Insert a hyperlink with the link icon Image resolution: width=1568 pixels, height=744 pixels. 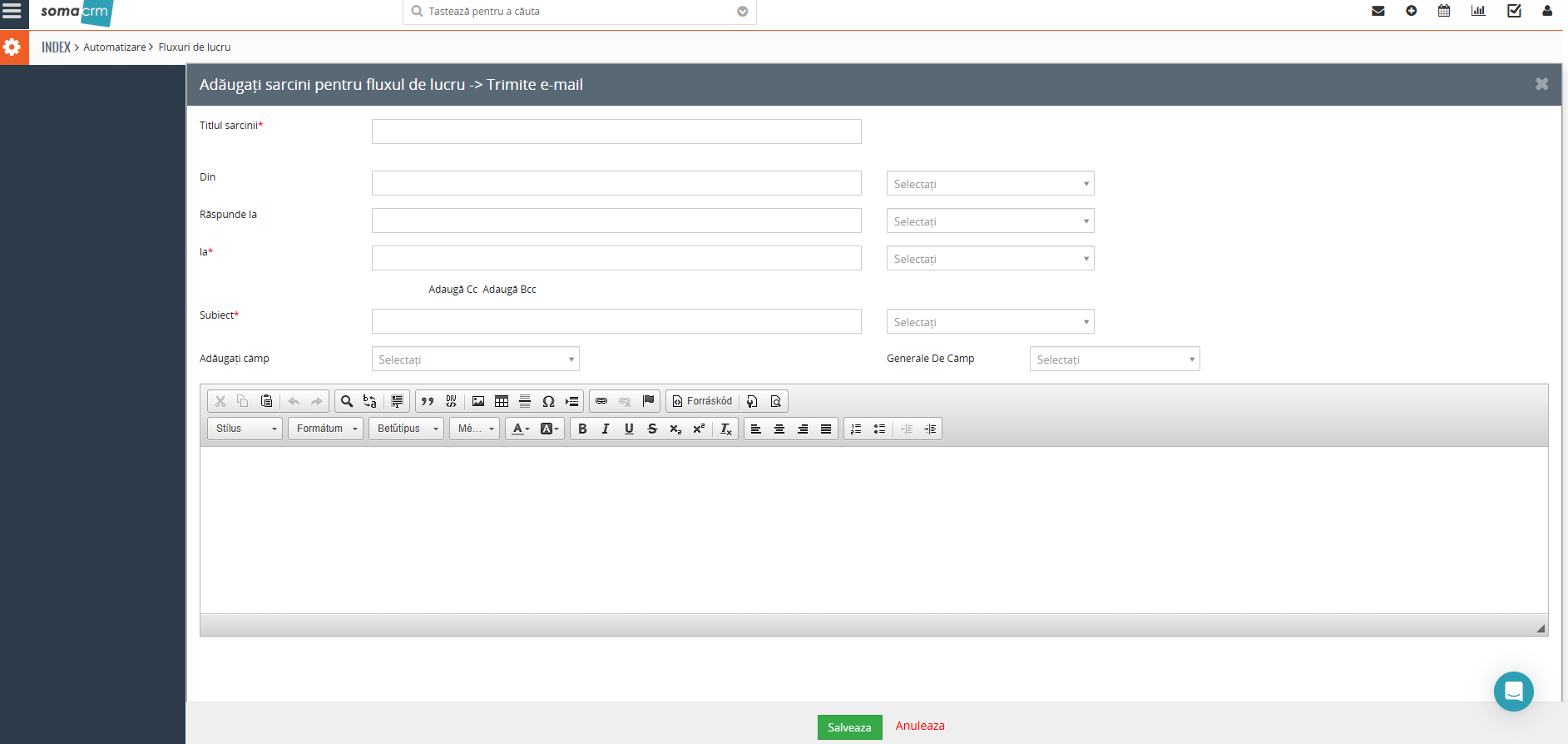601,401
